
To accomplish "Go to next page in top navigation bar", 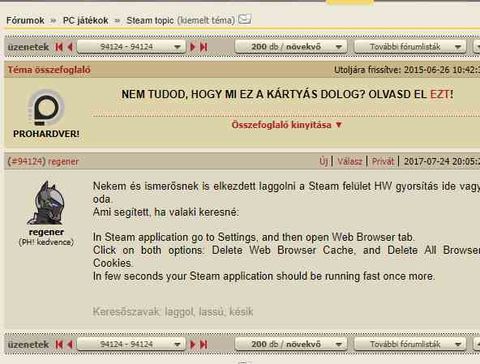I will click(x=192, y=47).
